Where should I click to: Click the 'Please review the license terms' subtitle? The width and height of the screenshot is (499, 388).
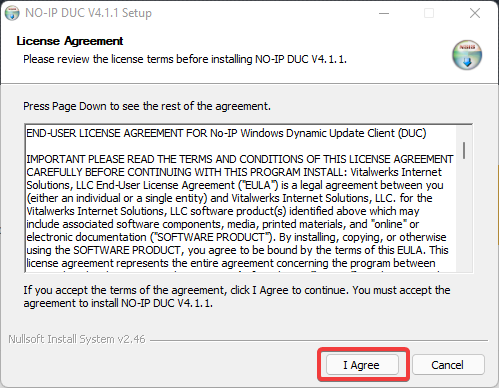(185, 59)
